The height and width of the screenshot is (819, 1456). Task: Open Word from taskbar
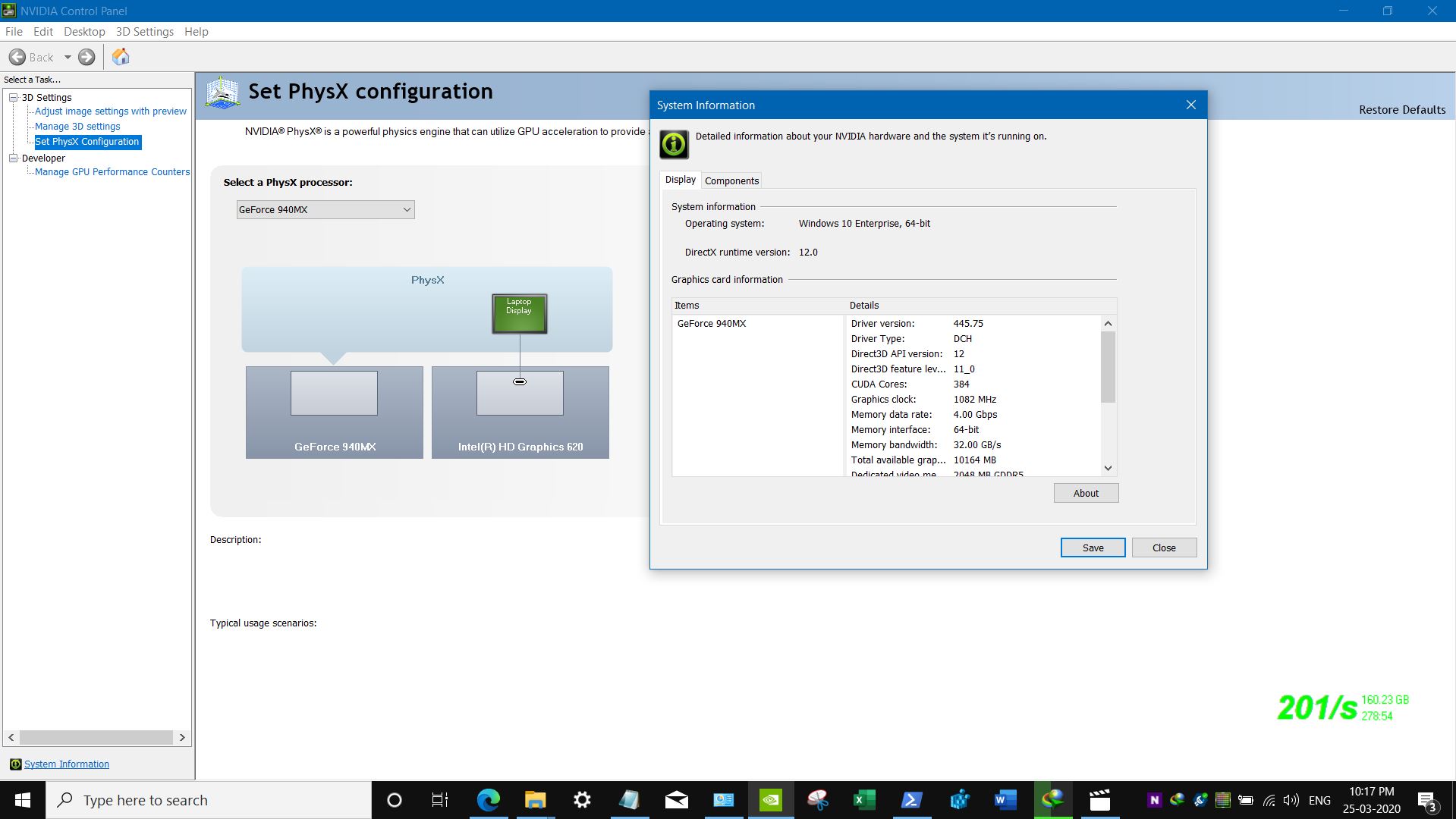[1005, 800]
